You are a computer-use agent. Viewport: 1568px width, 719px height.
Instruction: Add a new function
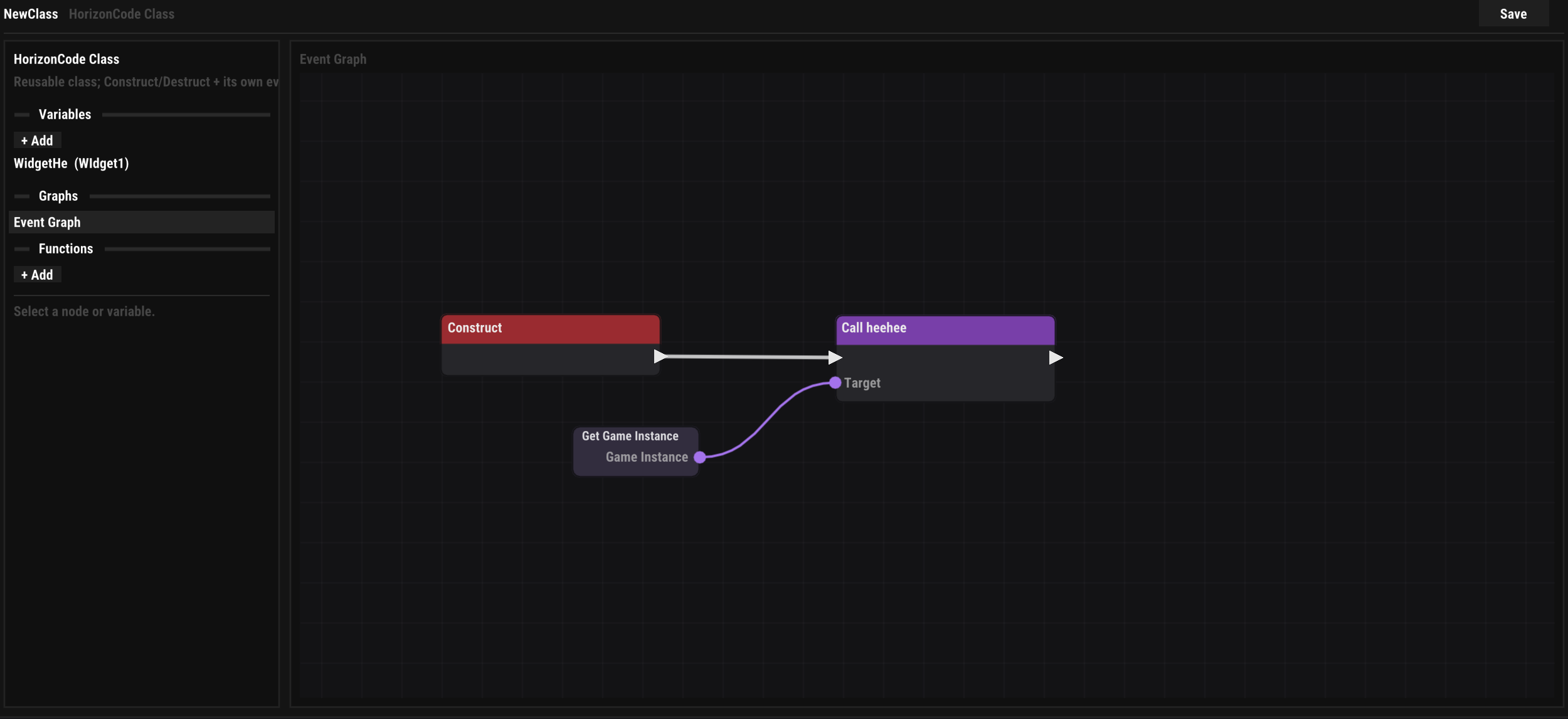pyautogui.click(x=37, y=275)
